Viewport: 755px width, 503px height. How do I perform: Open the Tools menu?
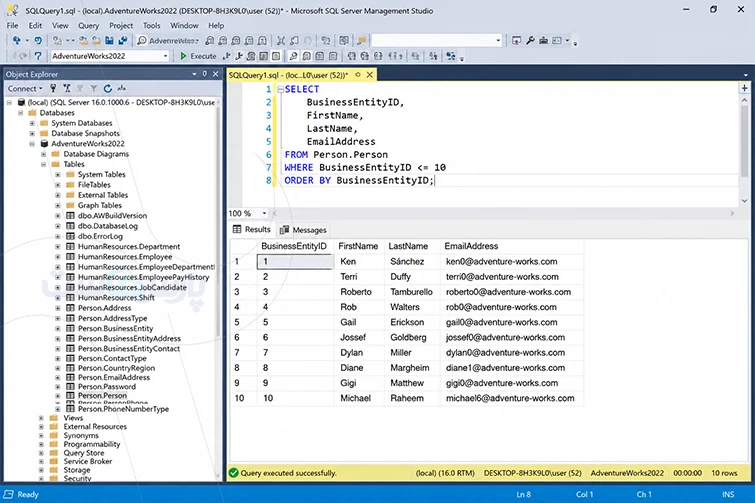[151, 26]
